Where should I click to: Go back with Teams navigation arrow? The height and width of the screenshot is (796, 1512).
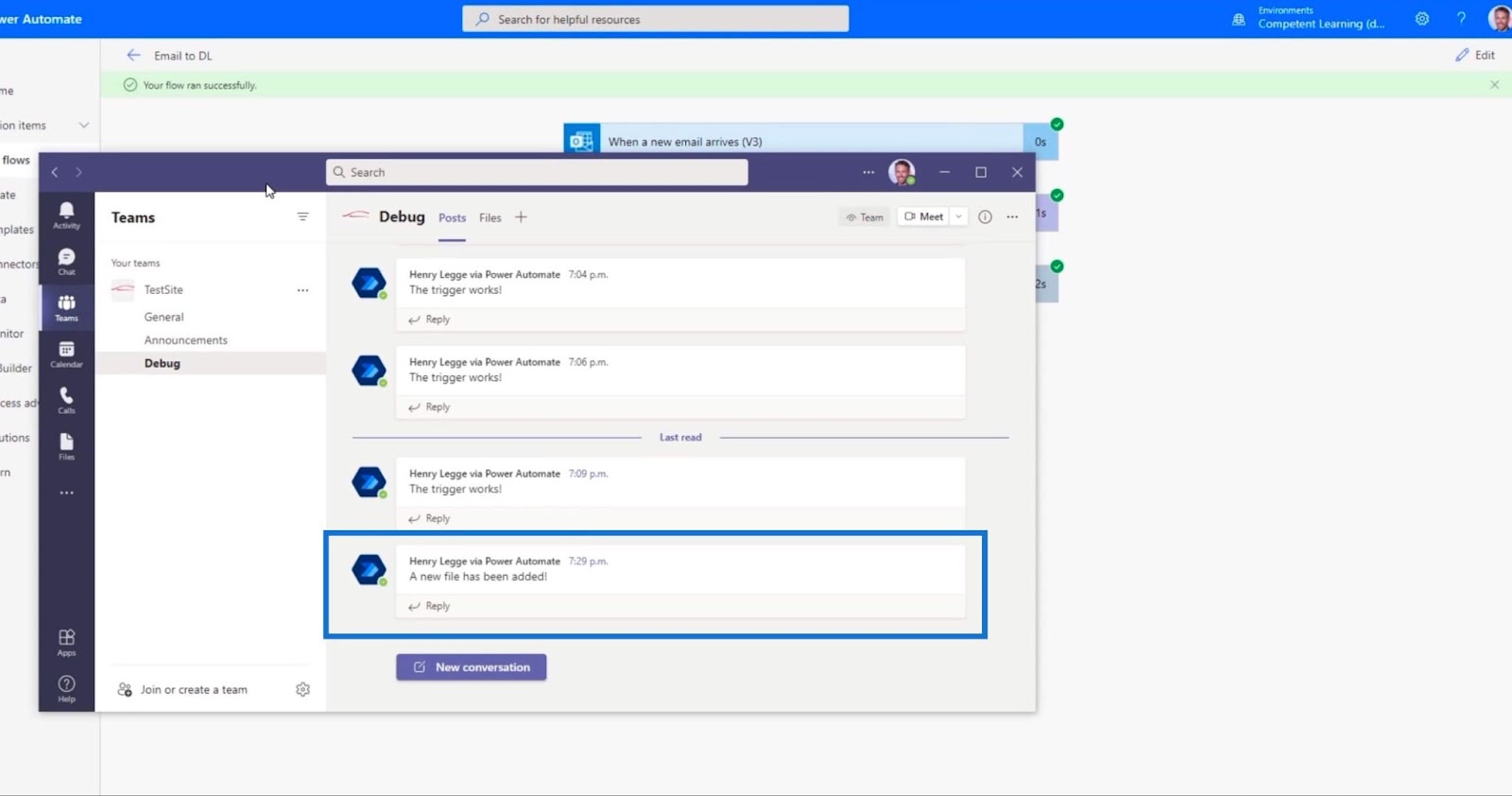55,172
